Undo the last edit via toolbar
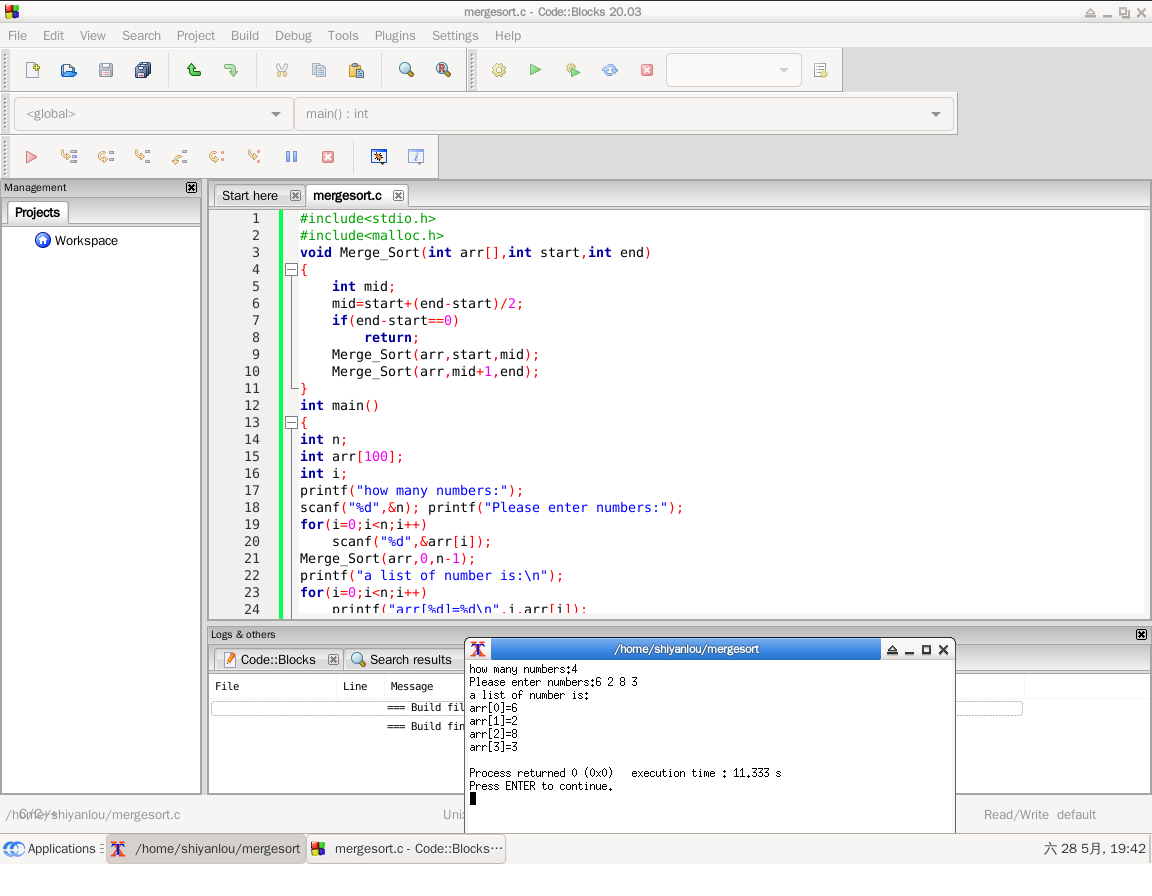Image resolution: width=1152 pixels, height=896 pixels. pyautogui.click(x=194, y=70)
